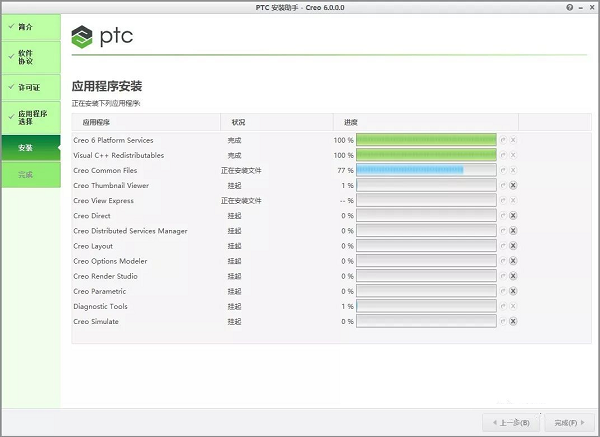Select the 应用程序选择 sidebar step

pyautogui.click(x=29, y=118)
